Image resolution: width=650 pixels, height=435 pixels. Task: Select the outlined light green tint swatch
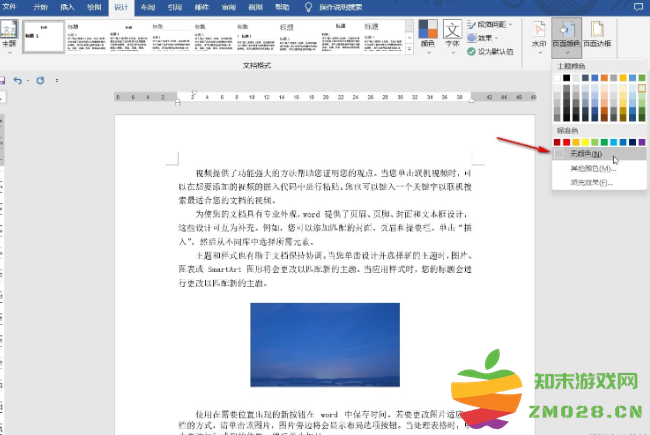(642, 88)
